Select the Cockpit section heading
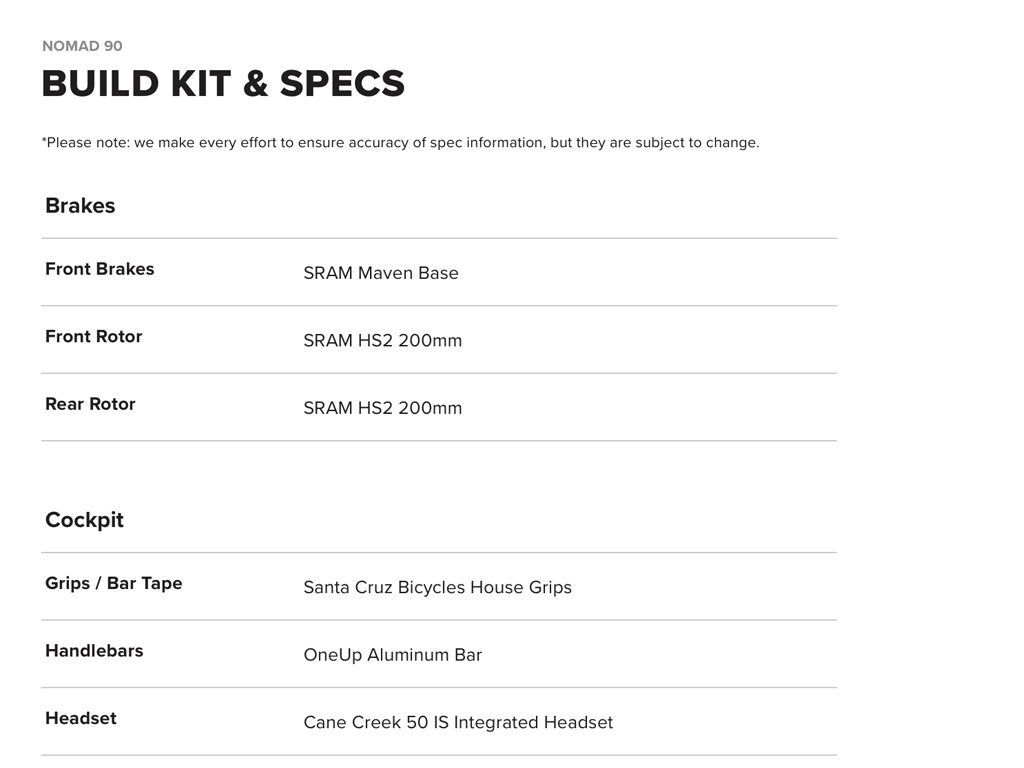This screenshot has height=768, width=1024. [85, 520]
